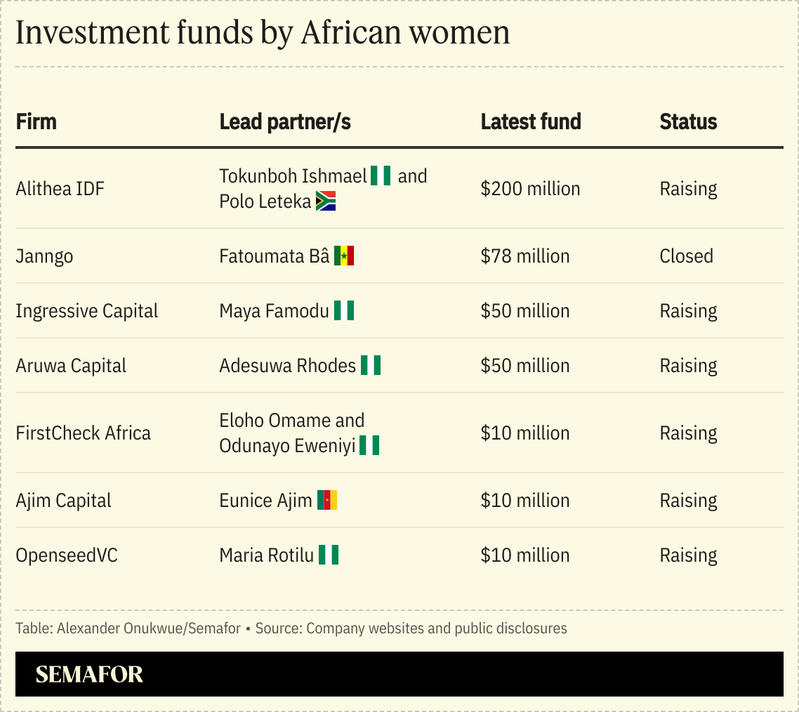Screen dimensions: 799x712
Task: Click the flag after Odunayo Eweniyi
Action: (x=370, y=446)
